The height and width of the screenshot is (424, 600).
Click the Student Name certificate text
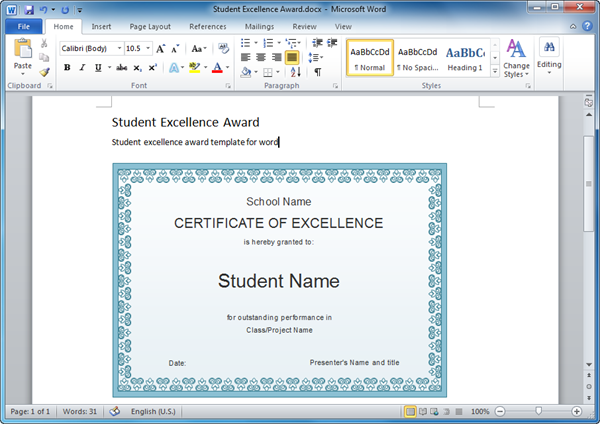[x=279, y=281]
